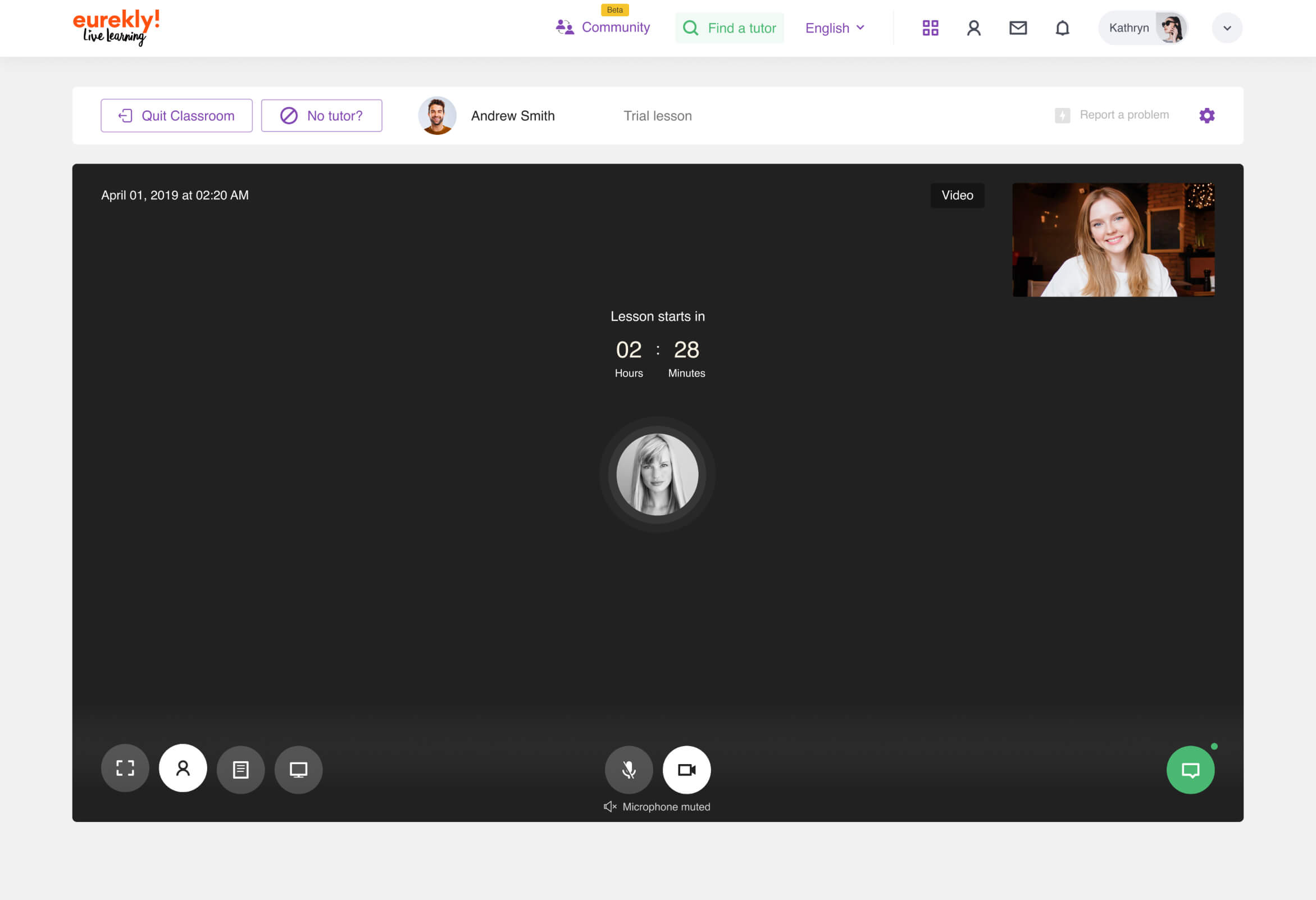The image size is (1316, 900).
Task: Unmute the microphone button
Action: click(x=629, y=769)
